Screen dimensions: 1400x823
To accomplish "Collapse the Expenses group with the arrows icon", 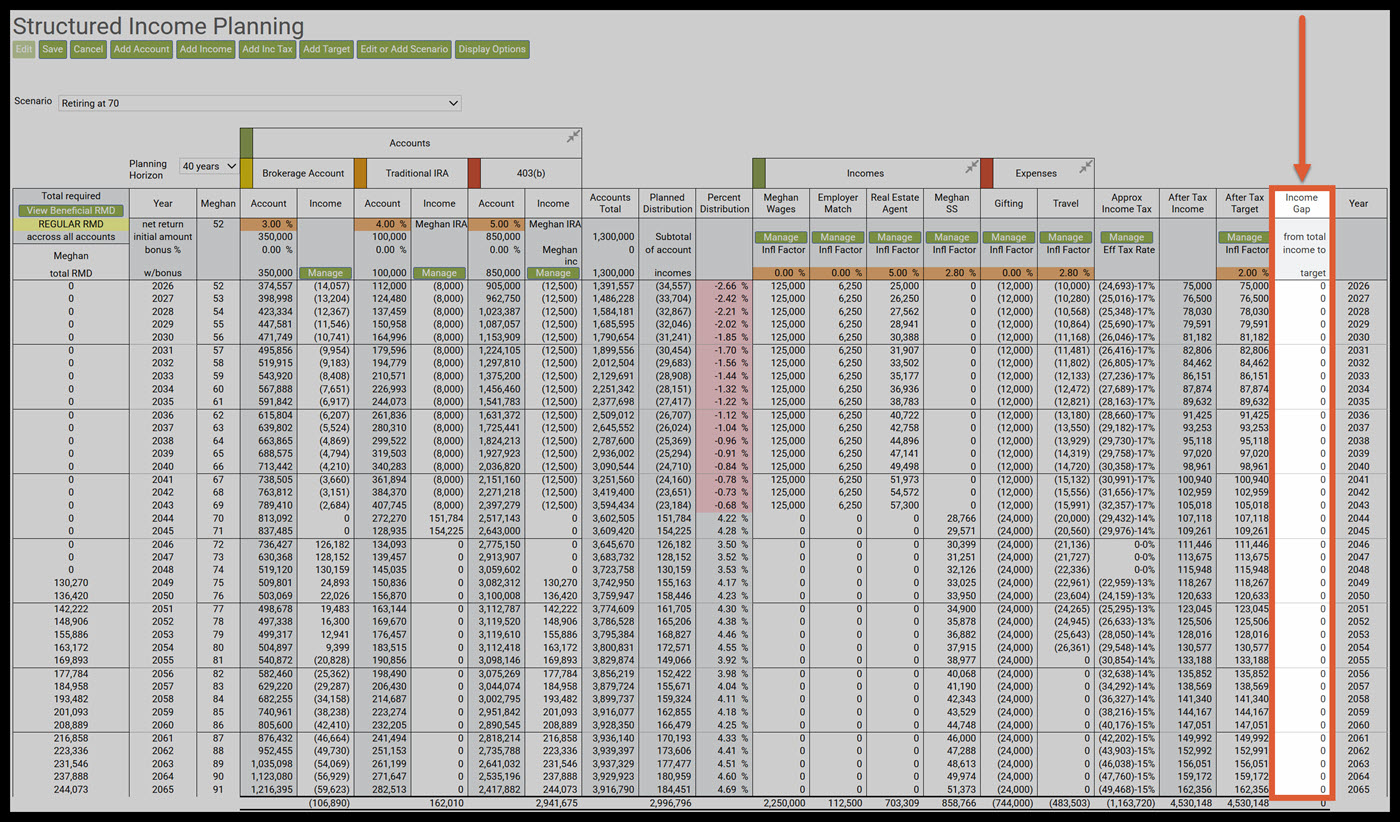I will [1086, 167].
